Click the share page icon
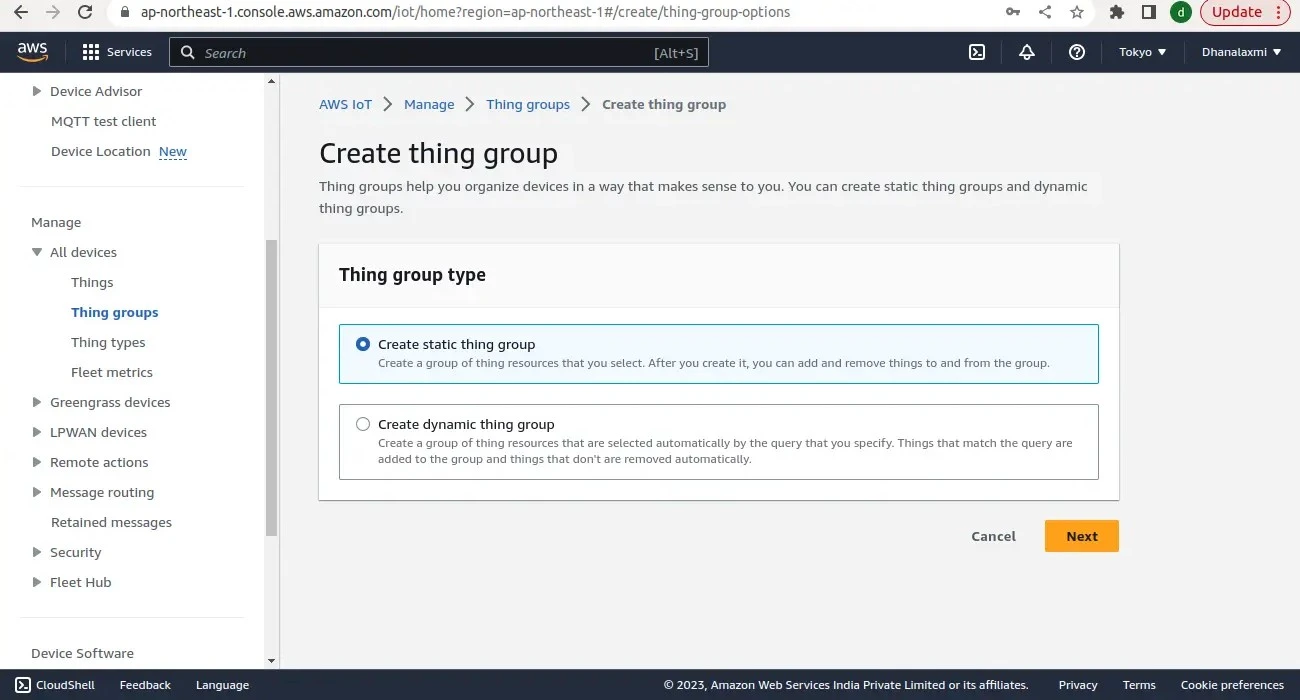Image resolution: width=1300 pixels, height=700 pixels. click(x=1045, y=12)
